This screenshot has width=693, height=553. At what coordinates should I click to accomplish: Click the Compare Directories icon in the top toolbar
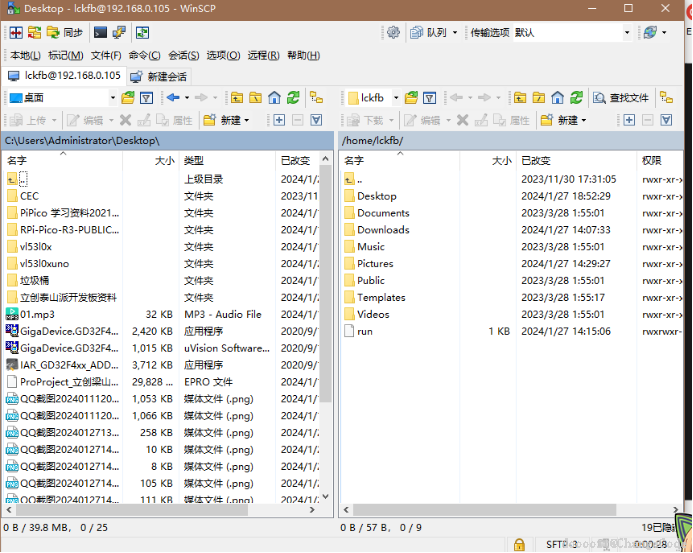click(16, 33)
